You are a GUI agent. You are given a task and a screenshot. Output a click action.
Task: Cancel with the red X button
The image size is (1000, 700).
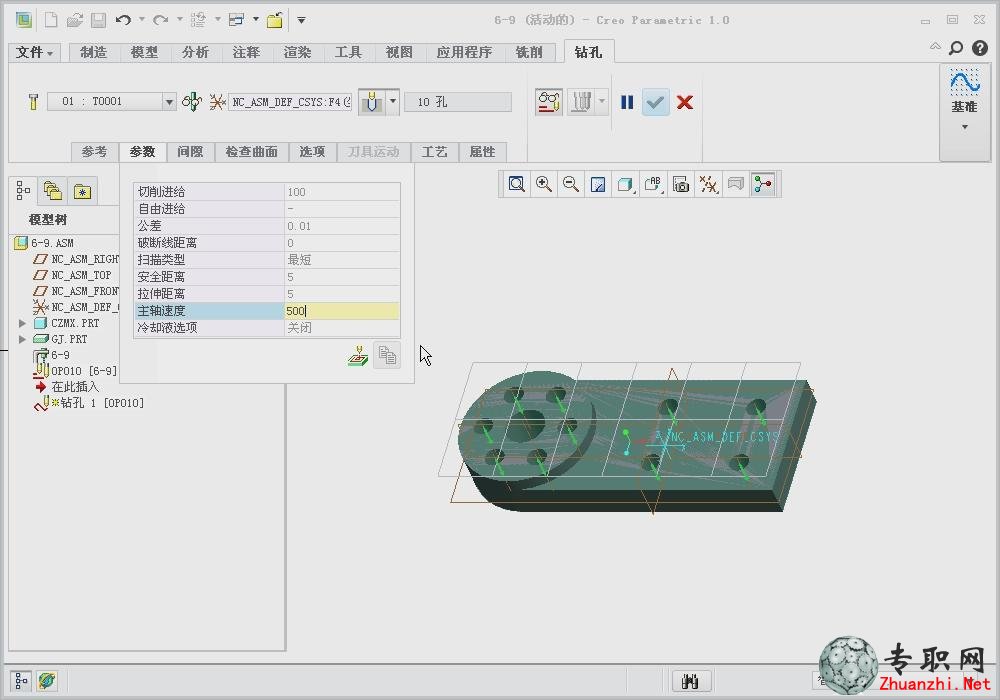tap(685, 102)
